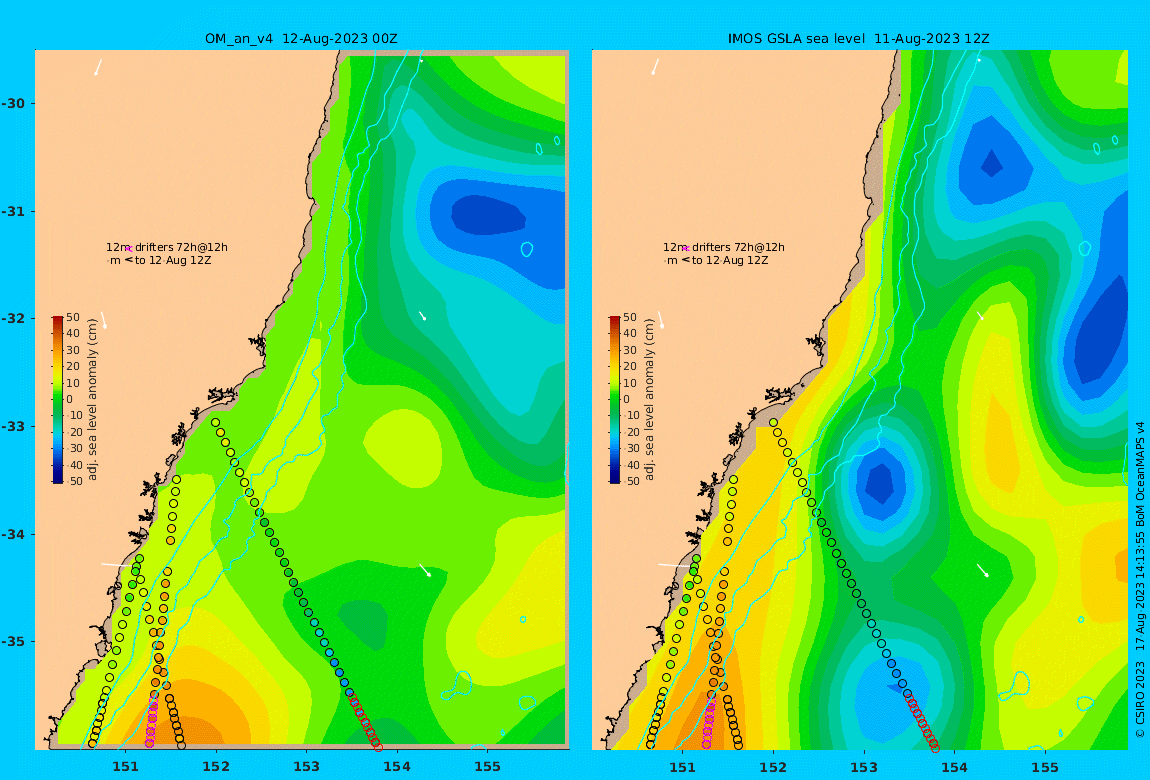
Task: Click the OM_an_v4 12-Aug-2023 00Z map title
Action: pos(301,39)
